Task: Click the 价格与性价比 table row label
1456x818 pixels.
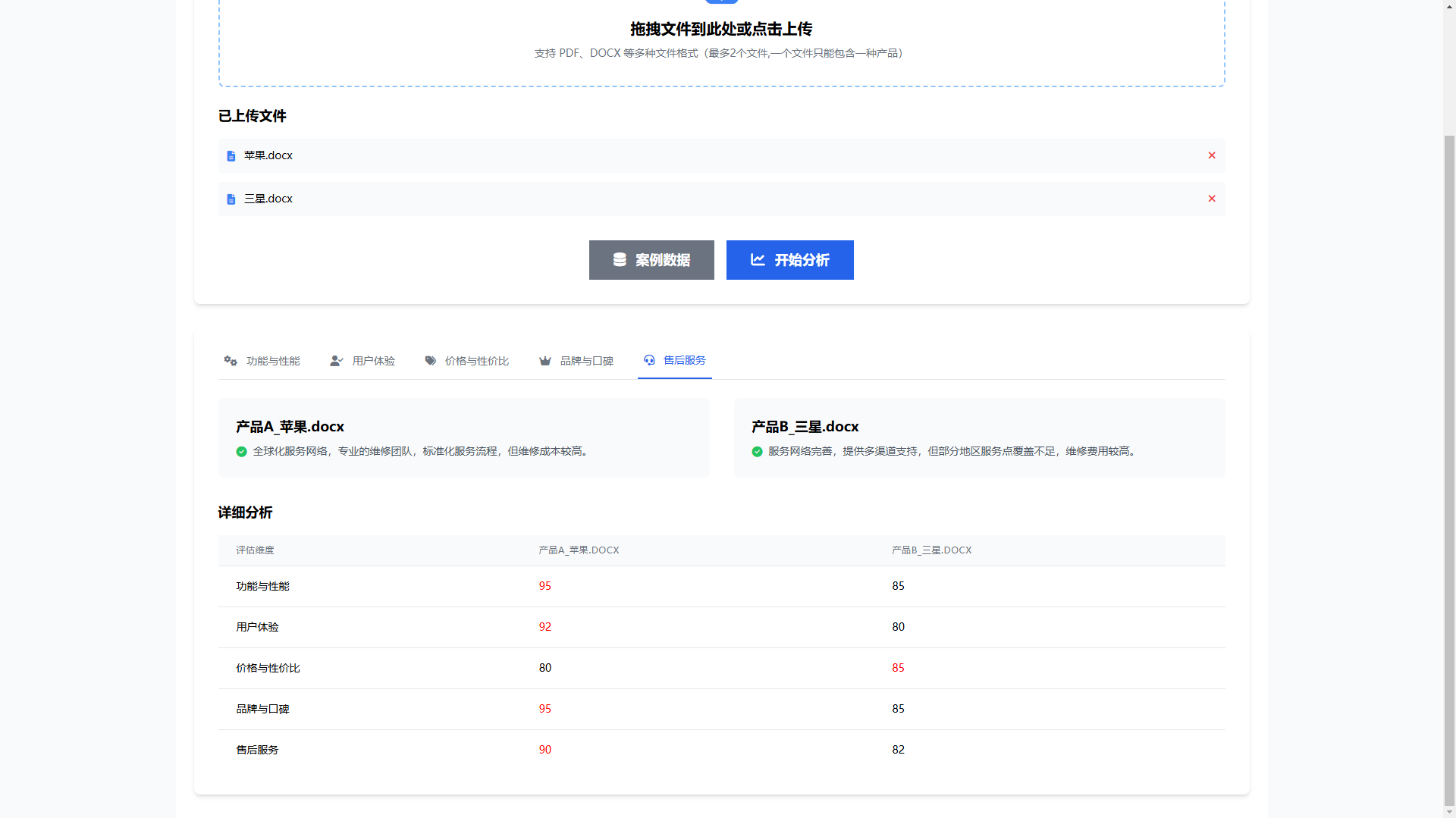Action: pos(268,668)
